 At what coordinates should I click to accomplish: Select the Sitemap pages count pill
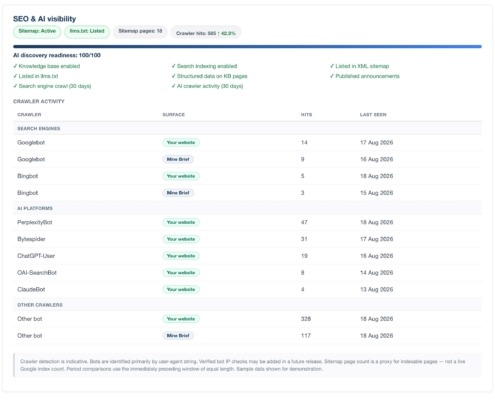click(x=140, y=31)
